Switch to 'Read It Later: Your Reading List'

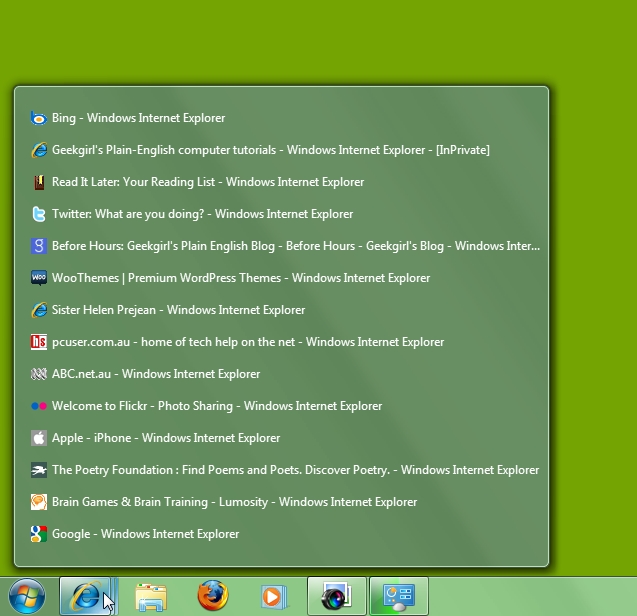coord(282,182)
